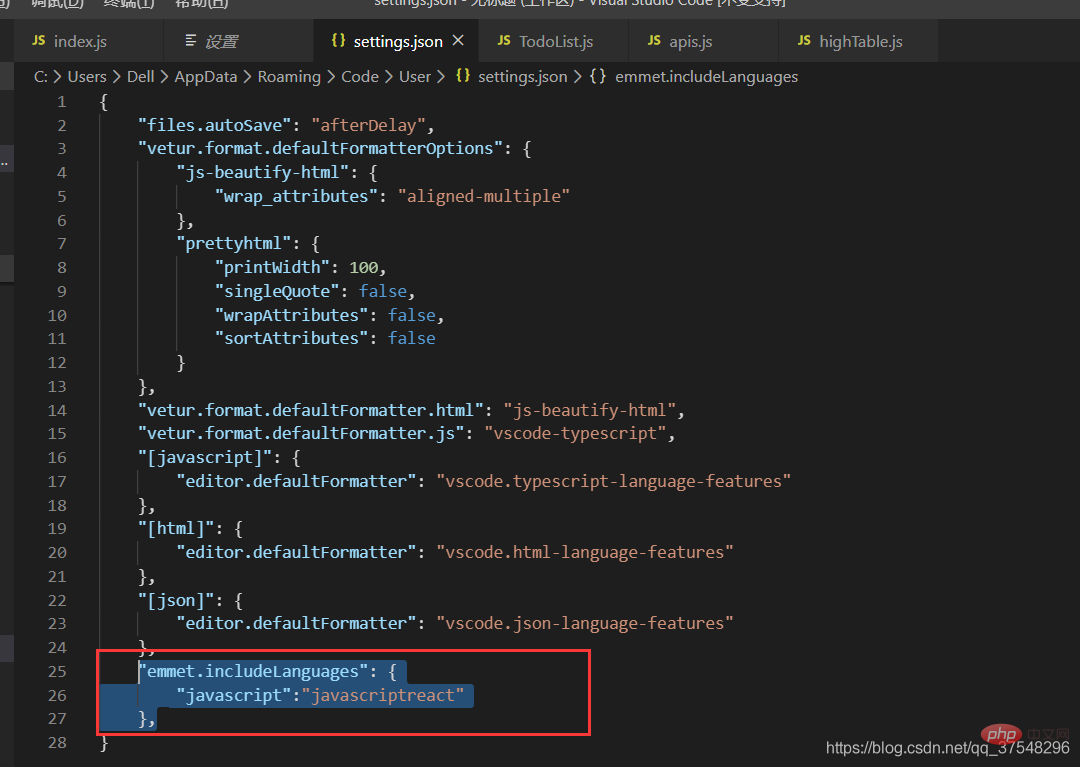Click "vscode.html-language-features" value
Screen dimensions: 1080x767
click(x=585, y=552)
